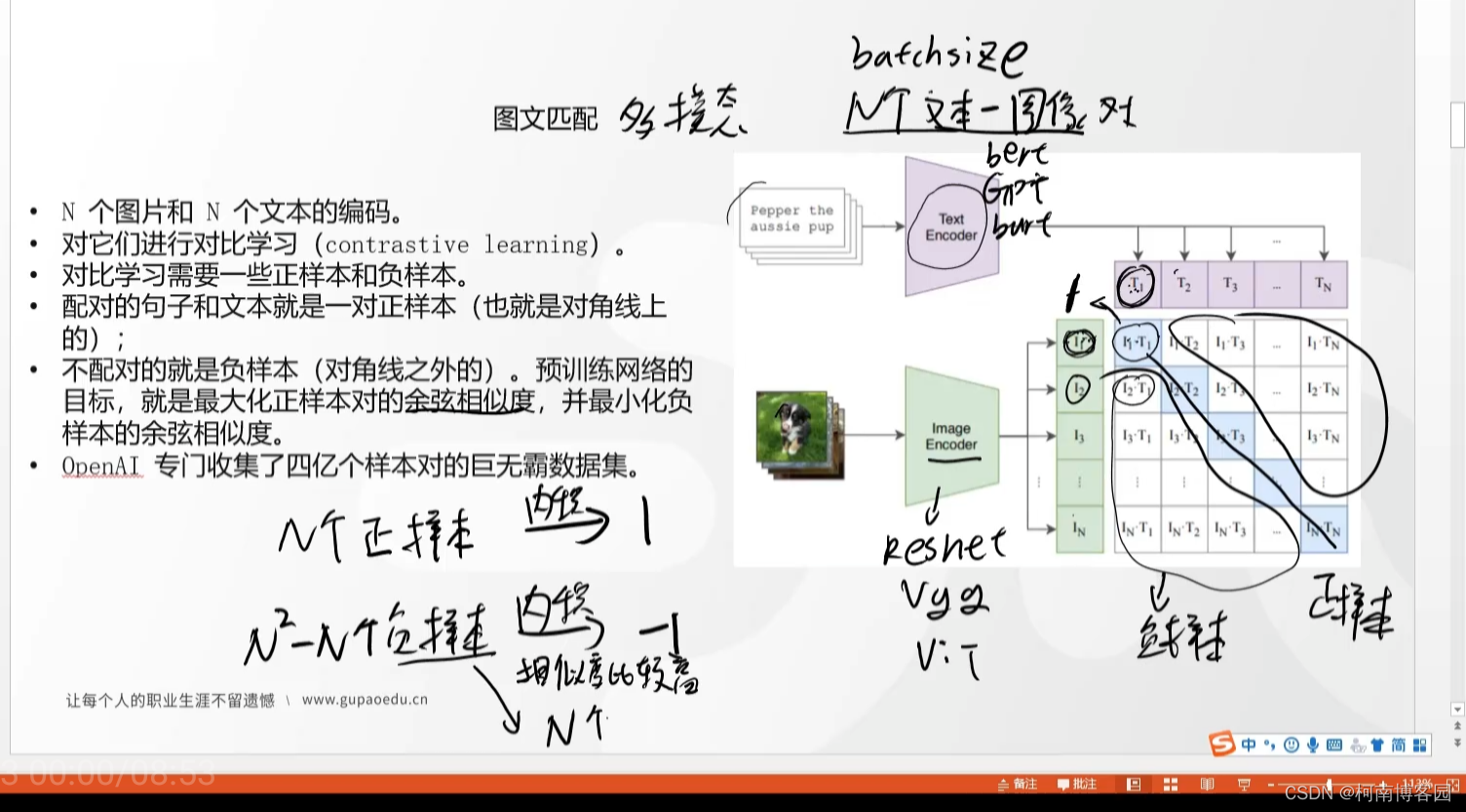1466x812 pixels.
Task: Click the I1·TN matrix cell
Action: pyautogui.click(x=1323, y=343)
